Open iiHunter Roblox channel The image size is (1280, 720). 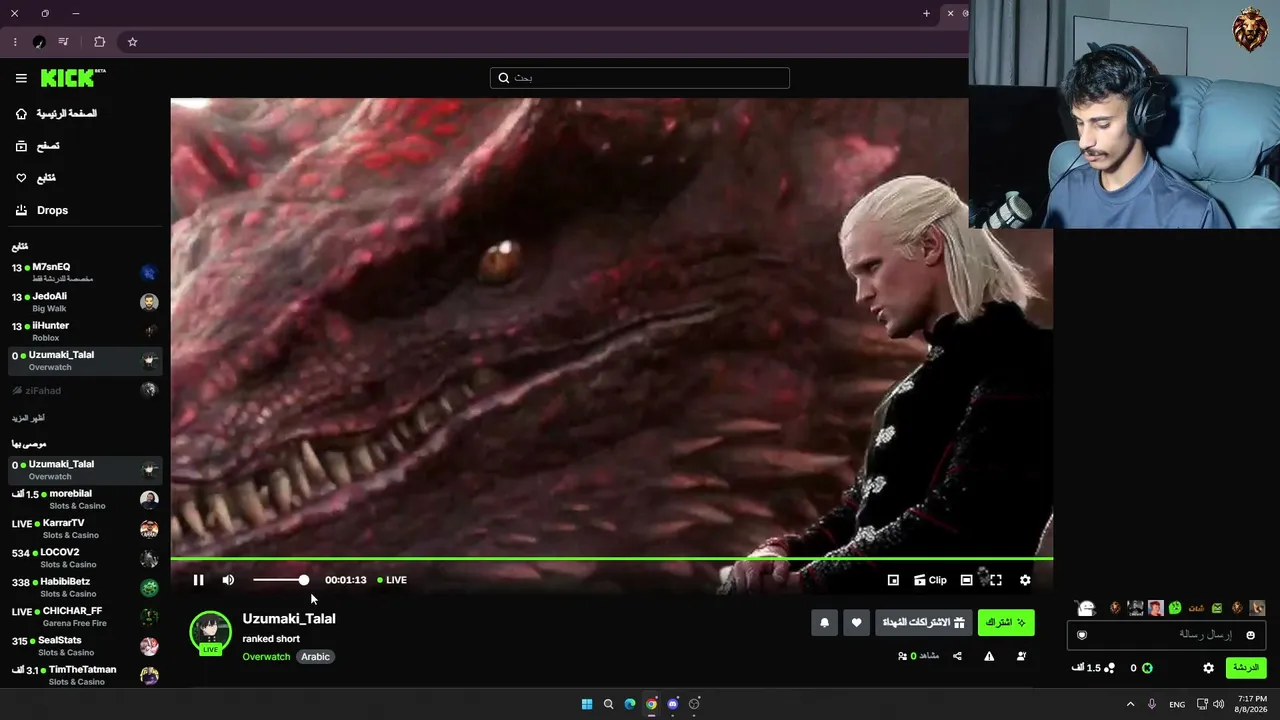click(85, 331)
